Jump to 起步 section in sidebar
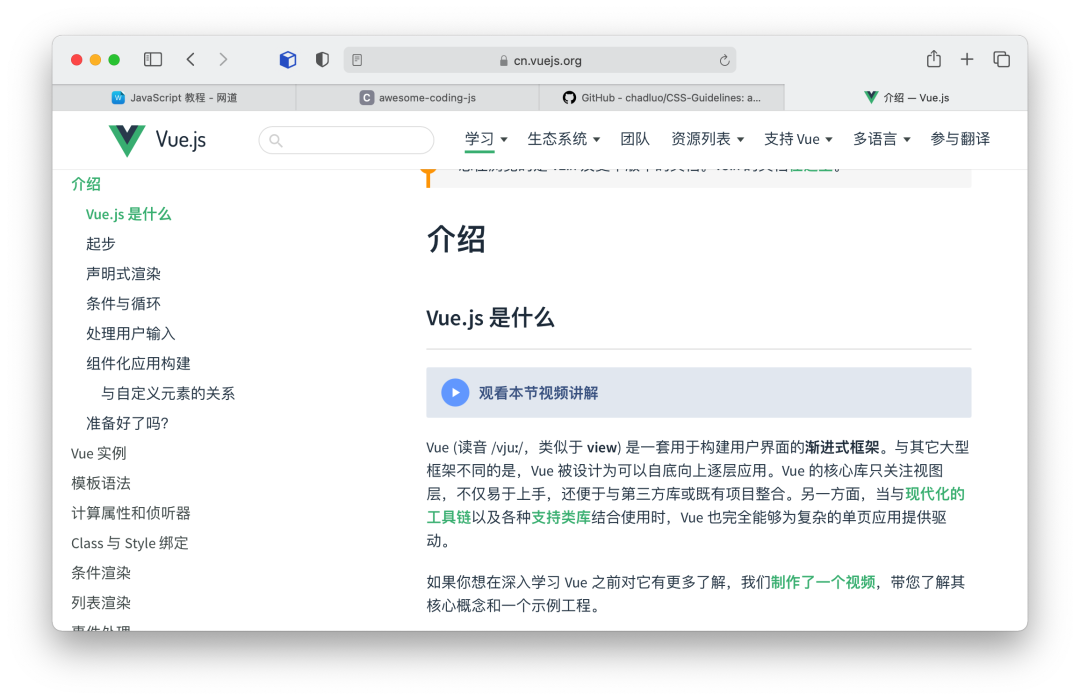1080x700 pixels. [101, 244]
